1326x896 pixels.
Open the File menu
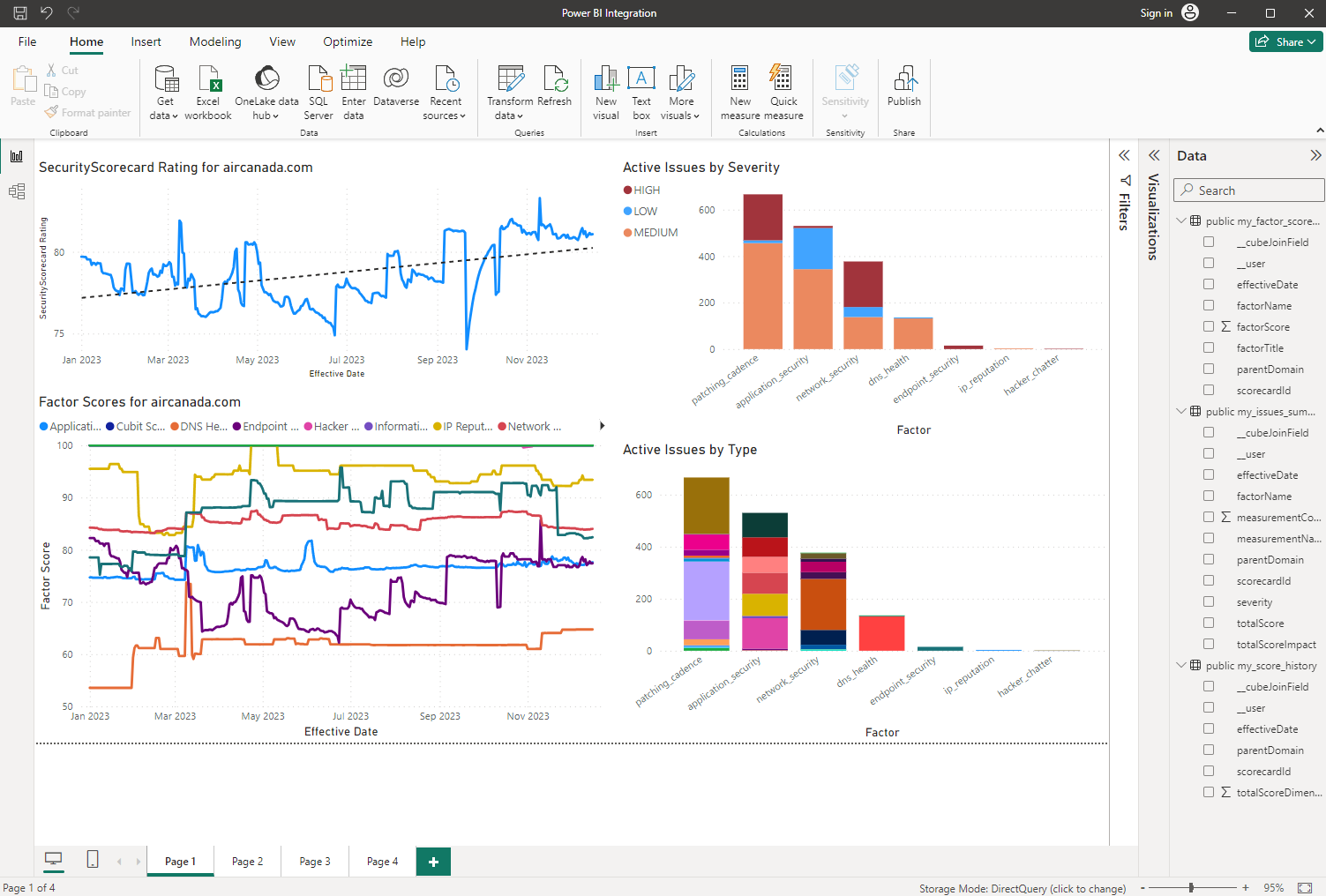coord(27,41)
